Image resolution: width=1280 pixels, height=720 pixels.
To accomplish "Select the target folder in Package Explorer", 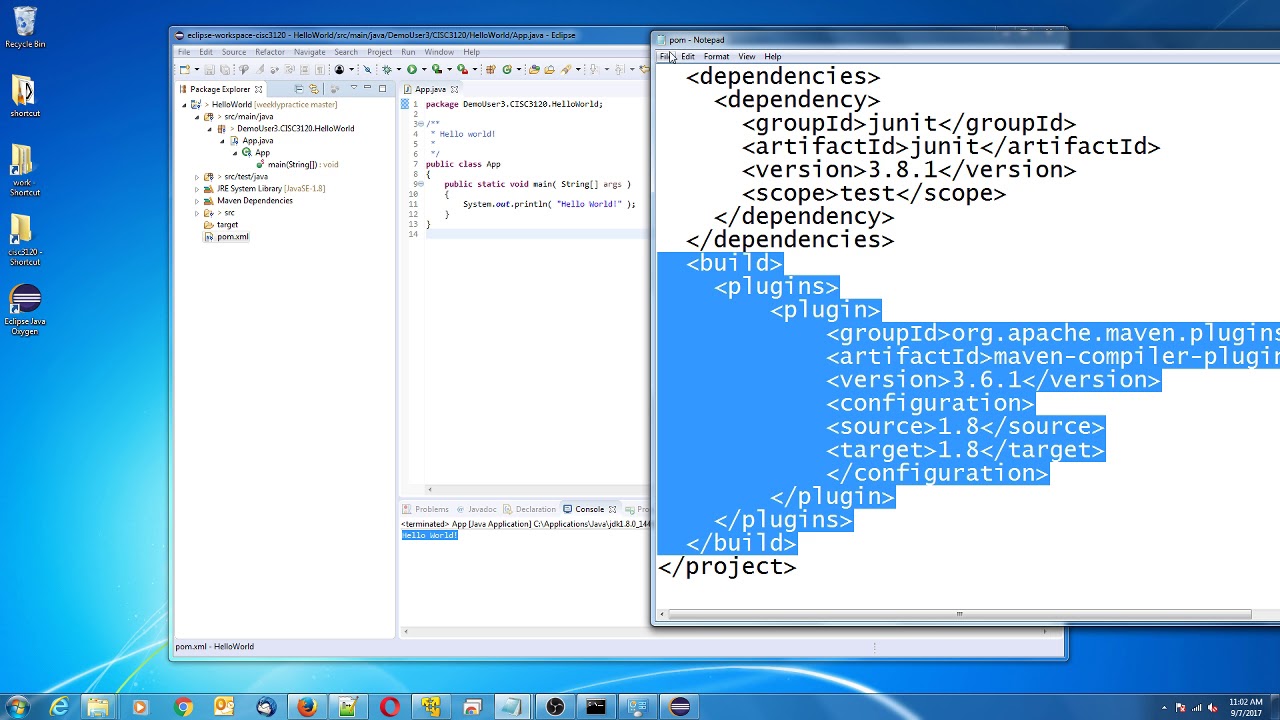I will point(221,224).
